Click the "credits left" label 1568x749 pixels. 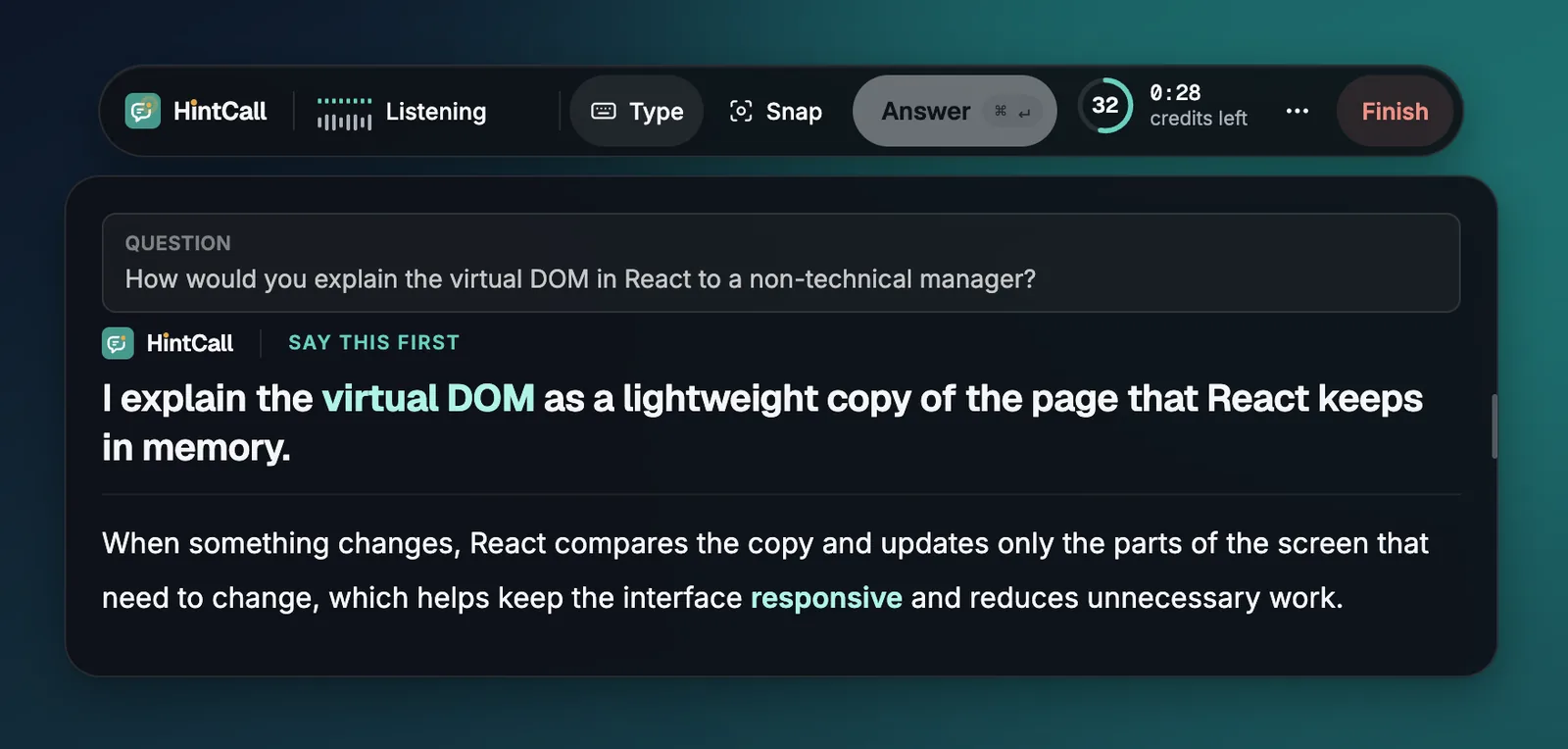[1199, 119]
